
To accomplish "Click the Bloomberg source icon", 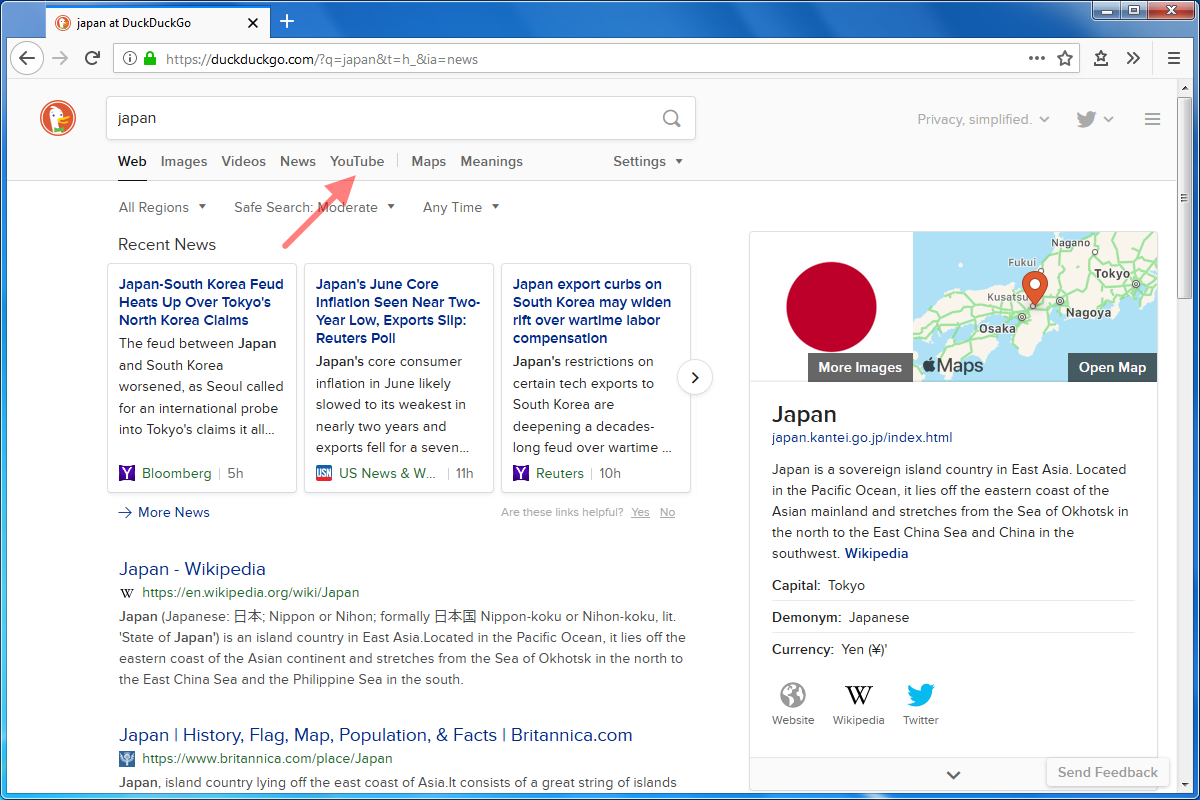I will [127, 473].
